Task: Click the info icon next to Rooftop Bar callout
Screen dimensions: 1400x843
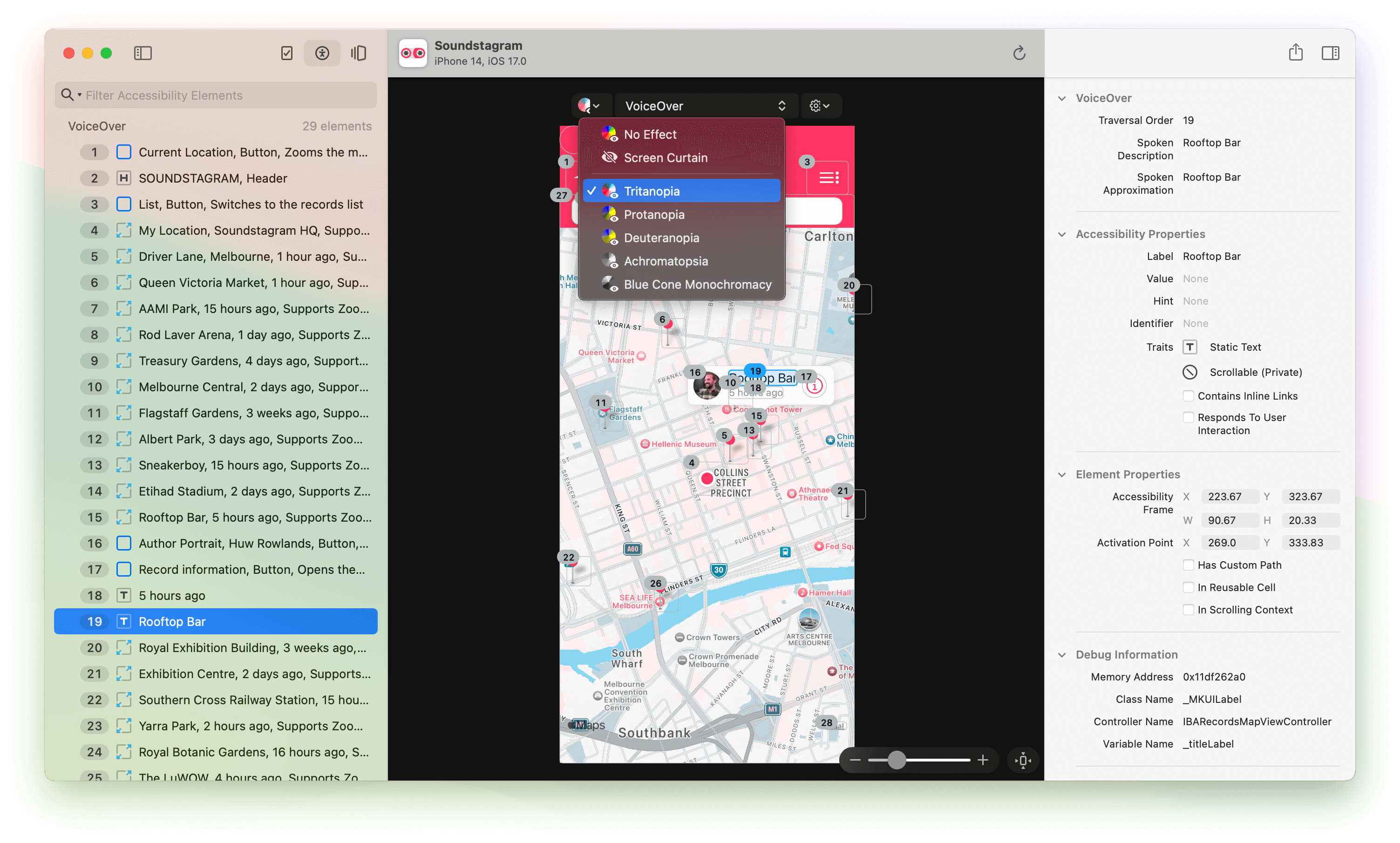Action: 815,386
